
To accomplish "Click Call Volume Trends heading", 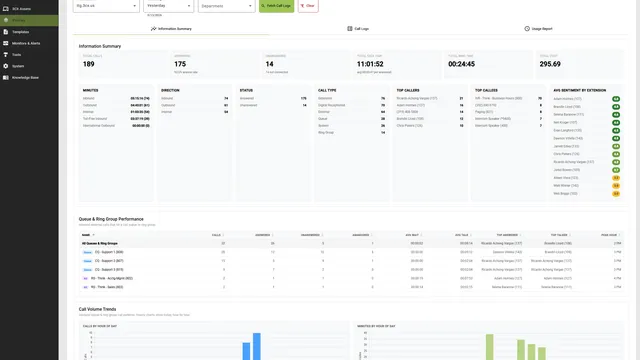I will (x=97, y=309).
